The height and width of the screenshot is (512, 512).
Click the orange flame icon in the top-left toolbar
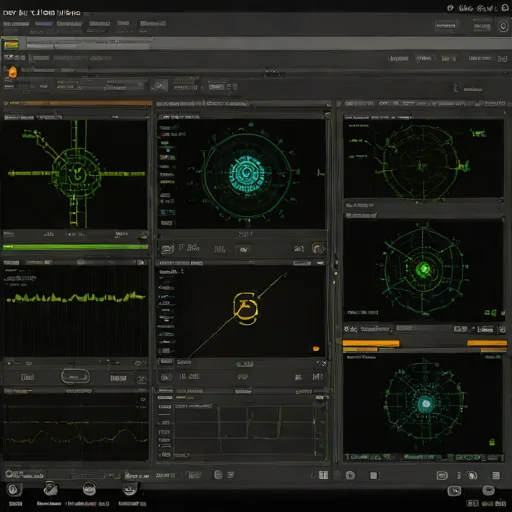[12, 72]
